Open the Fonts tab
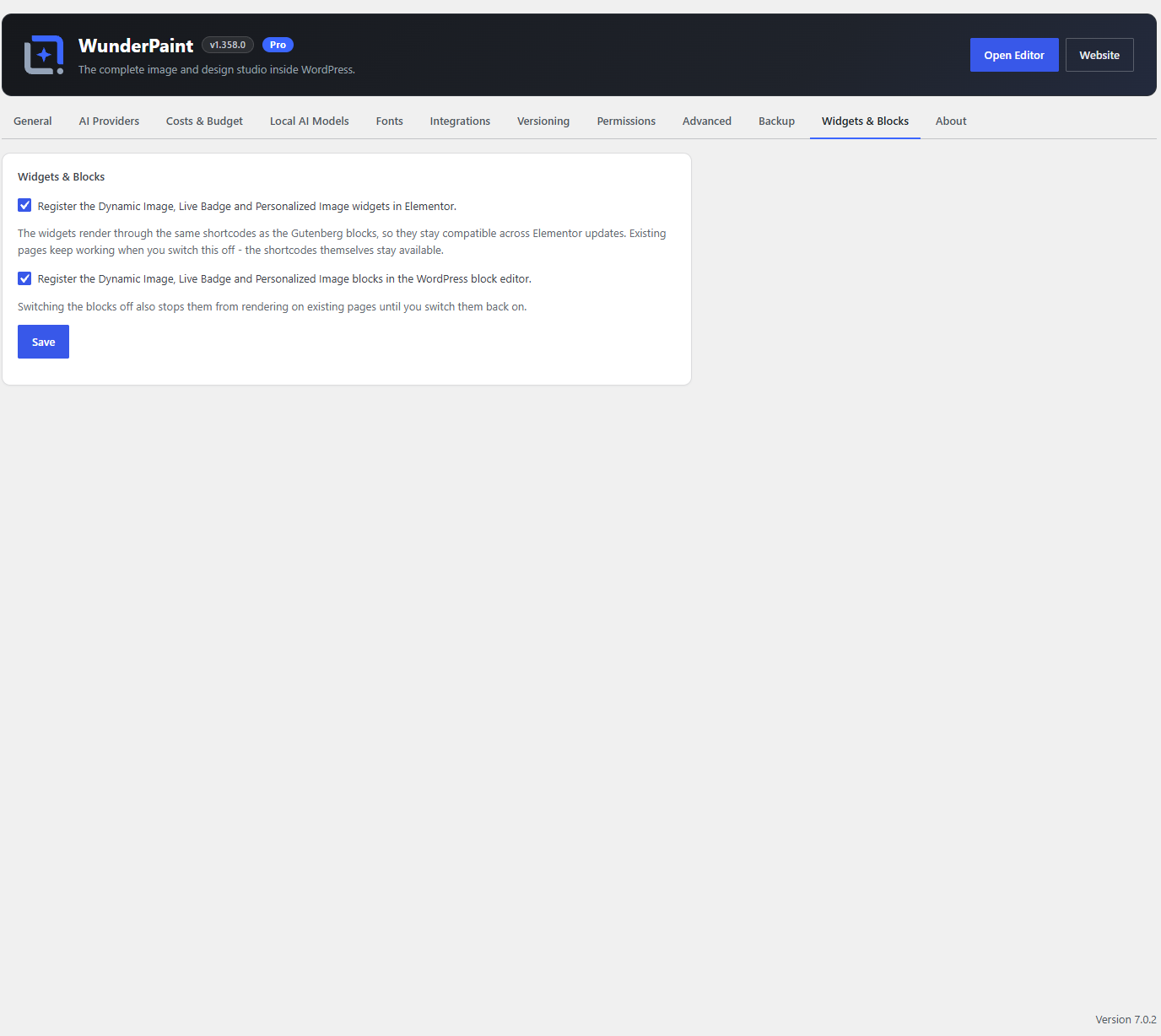Viewport: 1161px width, 1036px height. [390, 121]
